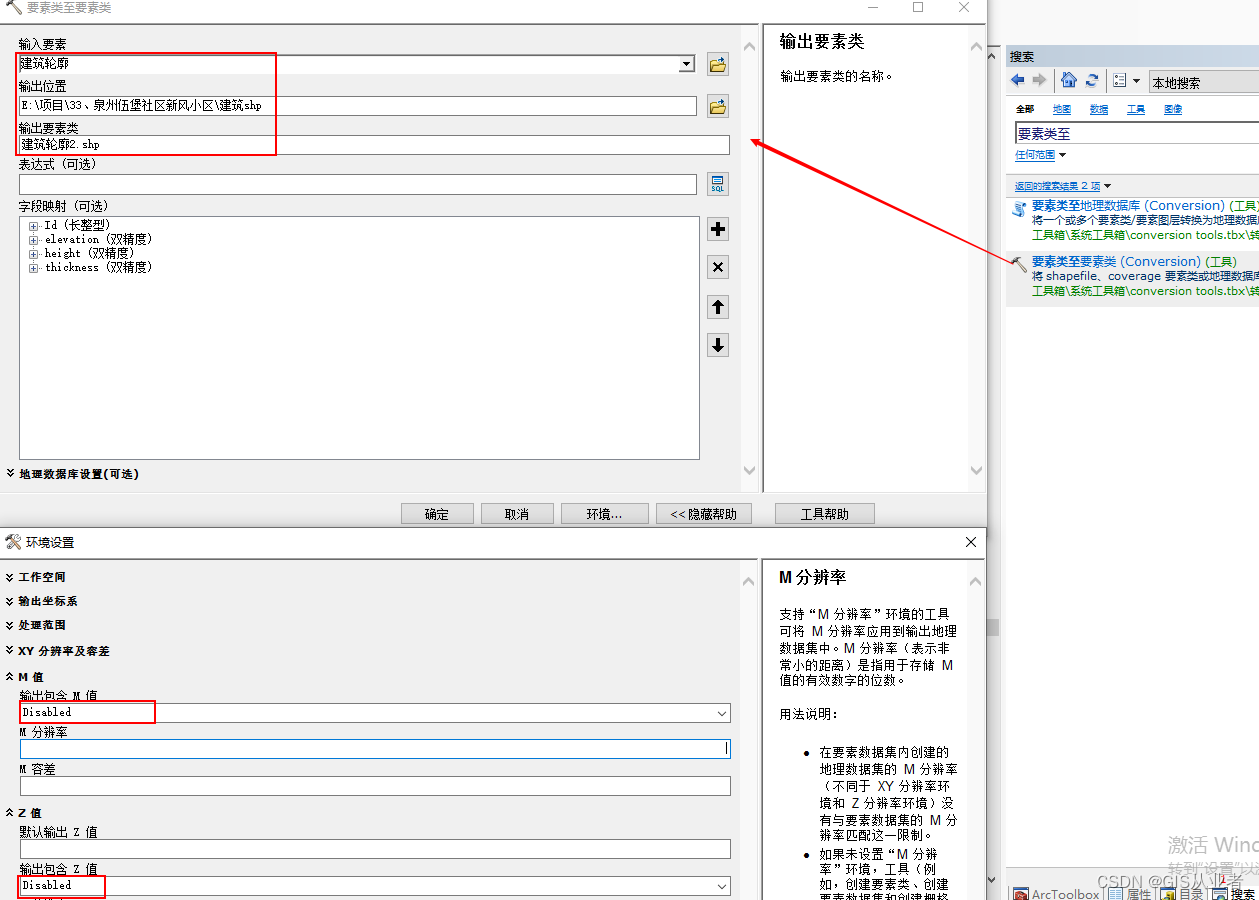Open the 输入要素 dropdown list
The image size is (1259, 900).
686,64
